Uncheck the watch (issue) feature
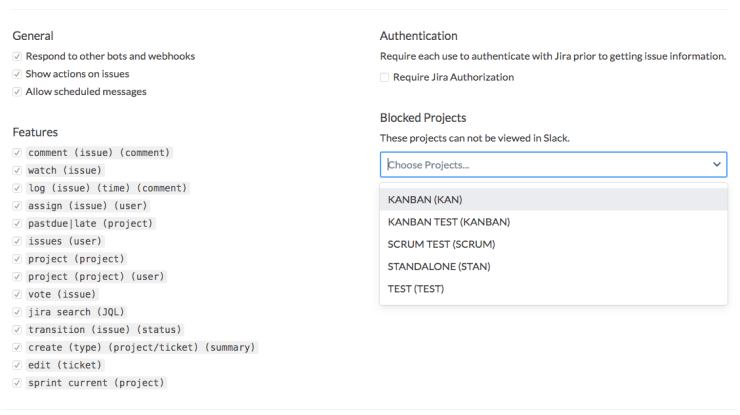740x415 pixels. point(17,171)
